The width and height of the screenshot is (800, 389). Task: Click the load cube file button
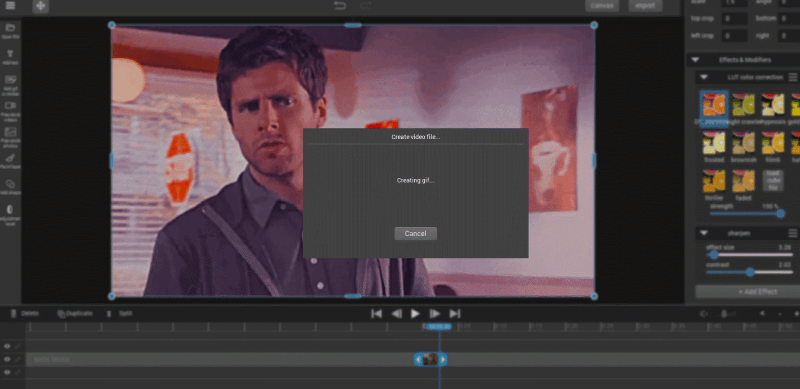pos(773,180)
